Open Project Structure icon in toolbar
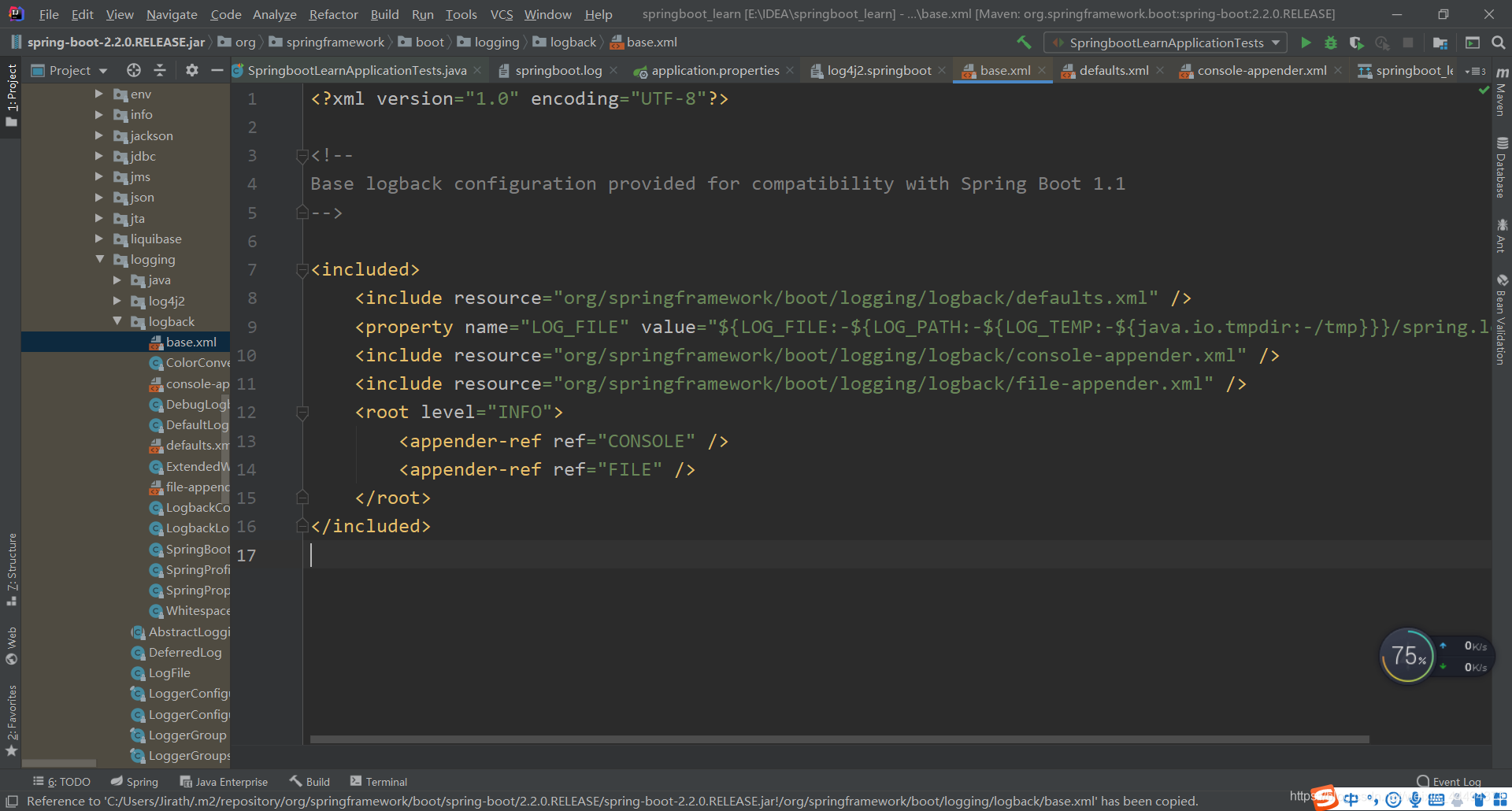 point(1440,43)
